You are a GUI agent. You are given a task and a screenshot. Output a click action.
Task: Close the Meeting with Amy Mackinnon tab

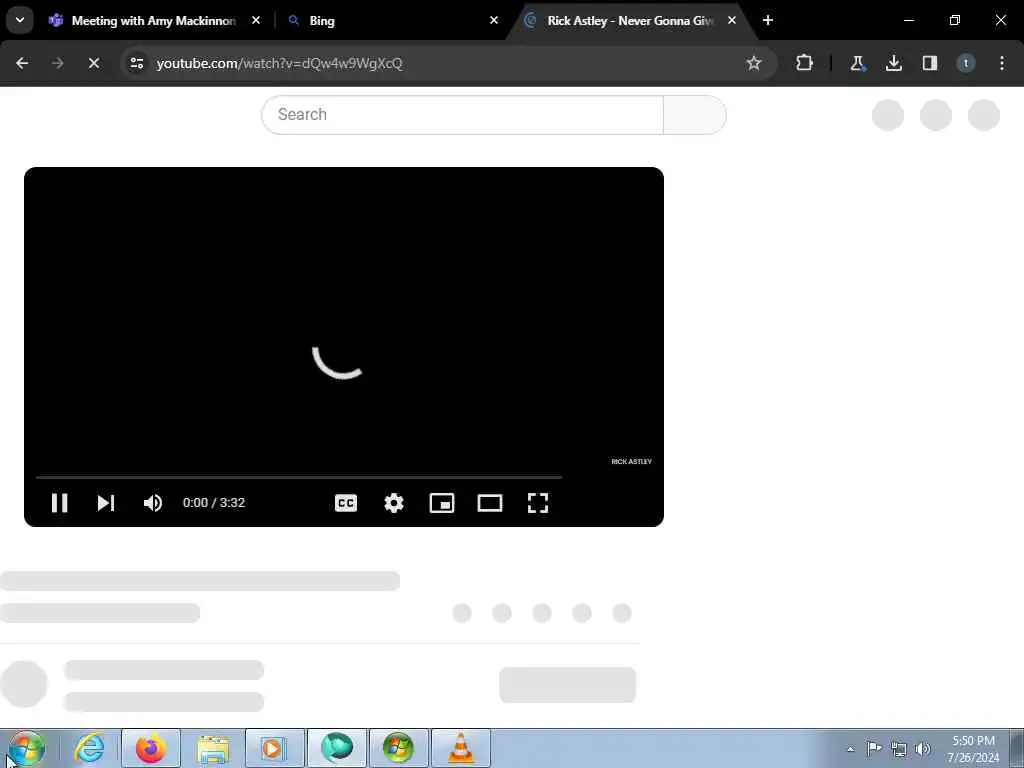pyautogui.click(x=256, y=21)
